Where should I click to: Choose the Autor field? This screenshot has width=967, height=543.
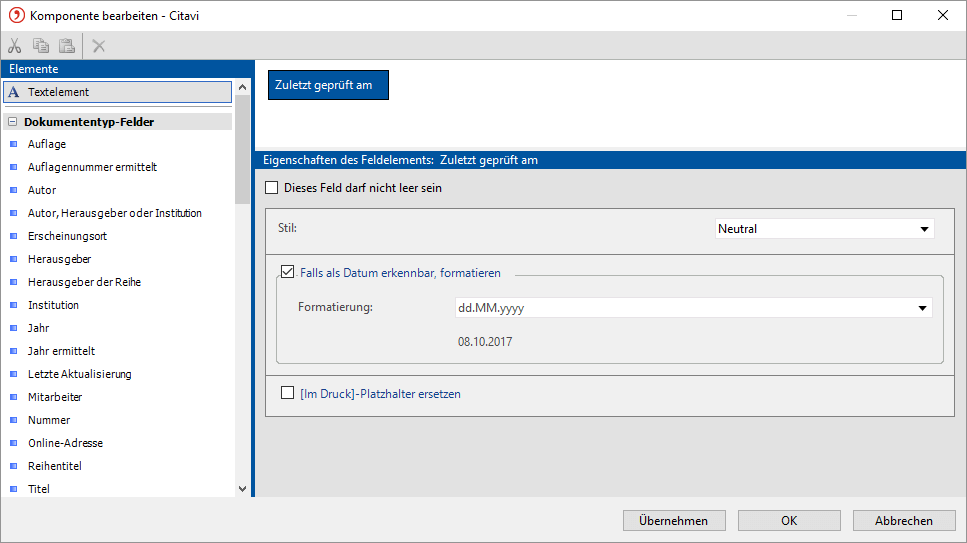click(x=42, y=190)
